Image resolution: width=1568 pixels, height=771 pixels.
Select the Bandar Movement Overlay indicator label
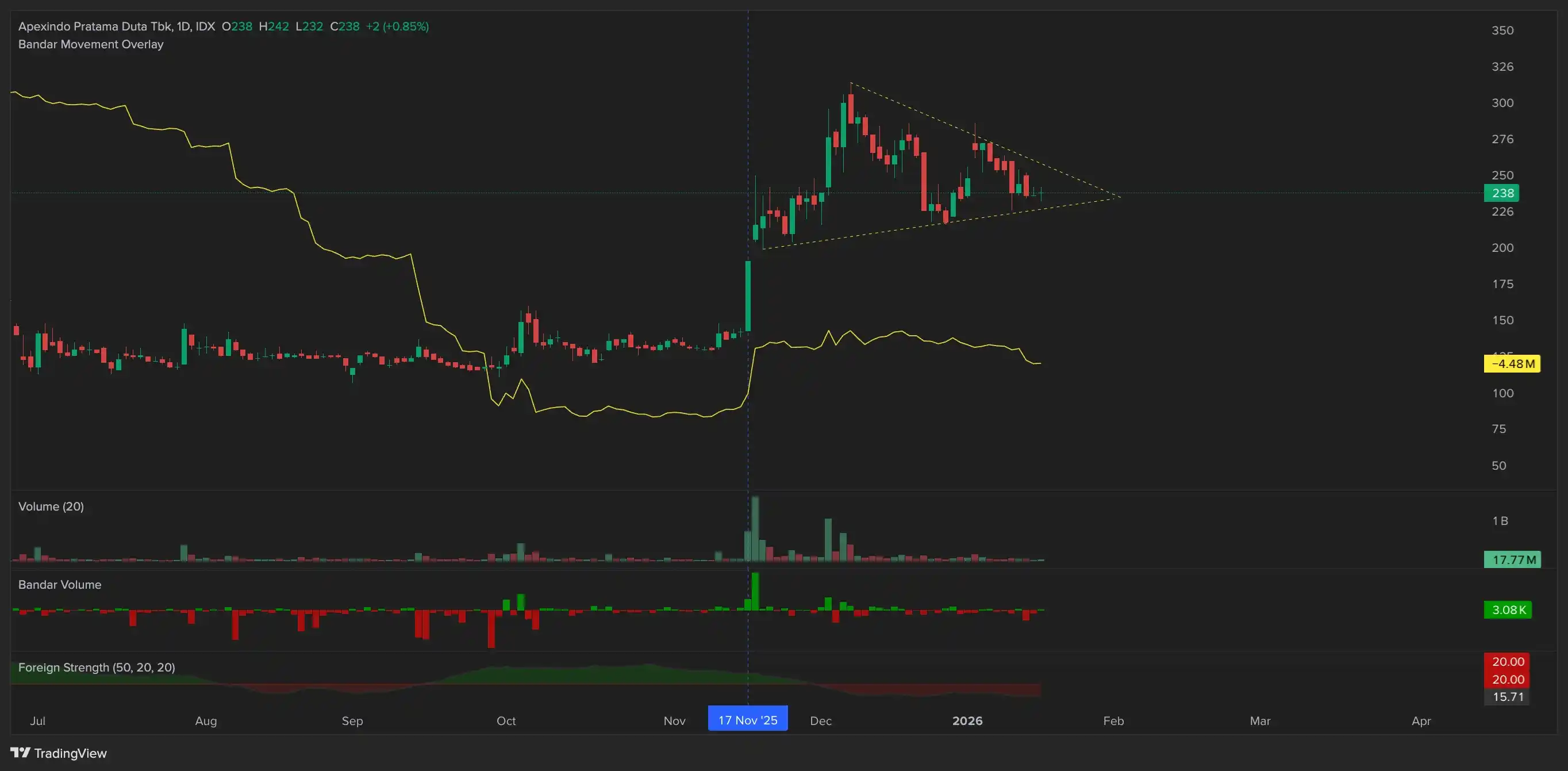91,44
